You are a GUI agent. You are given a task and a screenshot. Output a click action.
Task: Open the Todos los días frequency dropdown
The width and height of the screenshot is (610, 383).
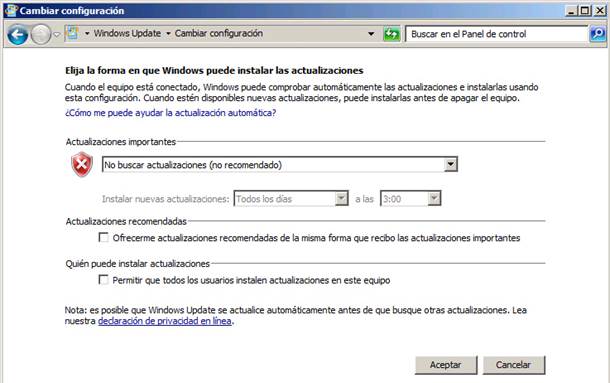291,199
